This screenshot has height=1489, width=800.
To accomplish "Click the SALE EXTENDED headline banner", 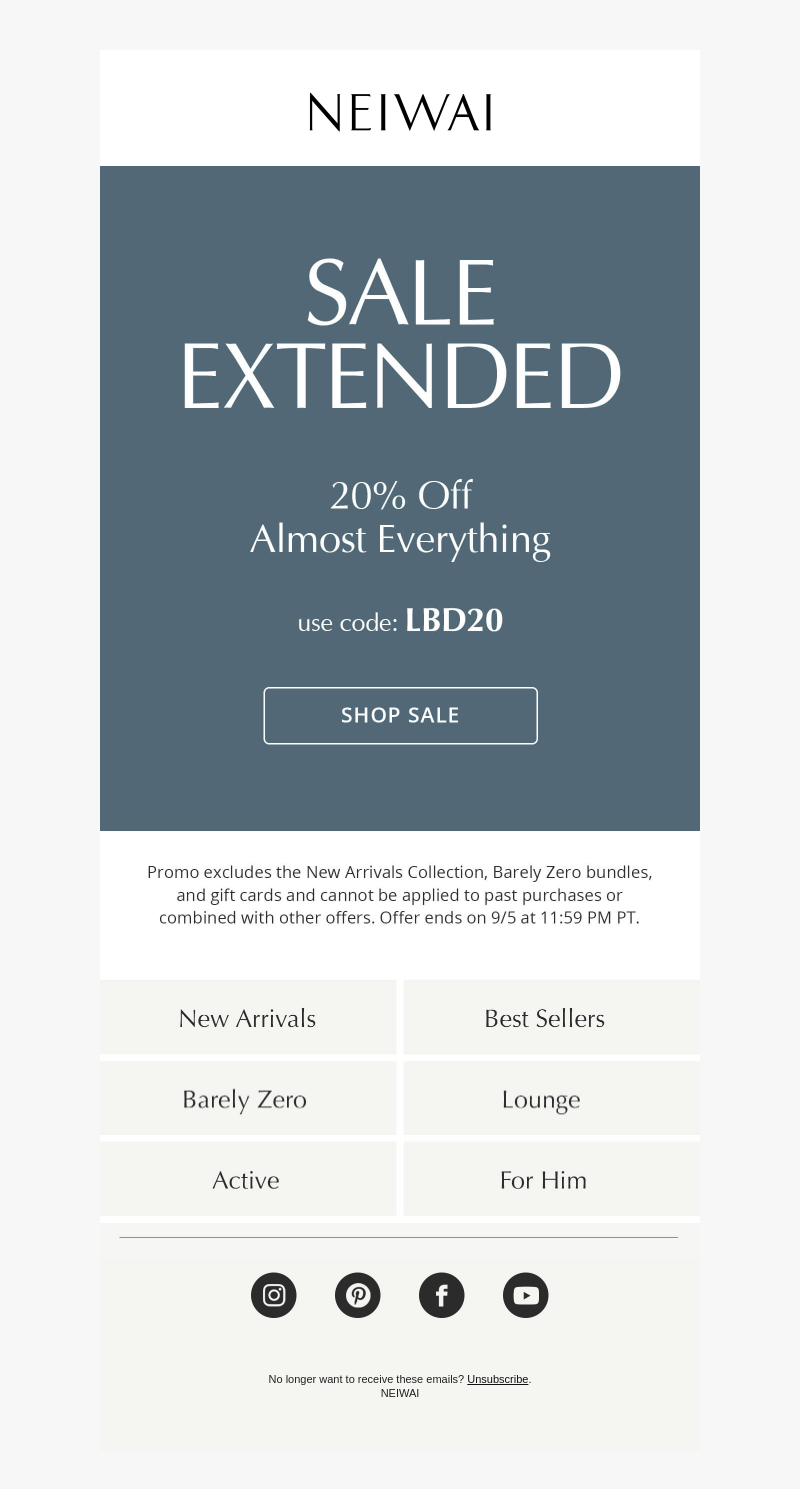I will pyautogui.click(x=400, y=334).
